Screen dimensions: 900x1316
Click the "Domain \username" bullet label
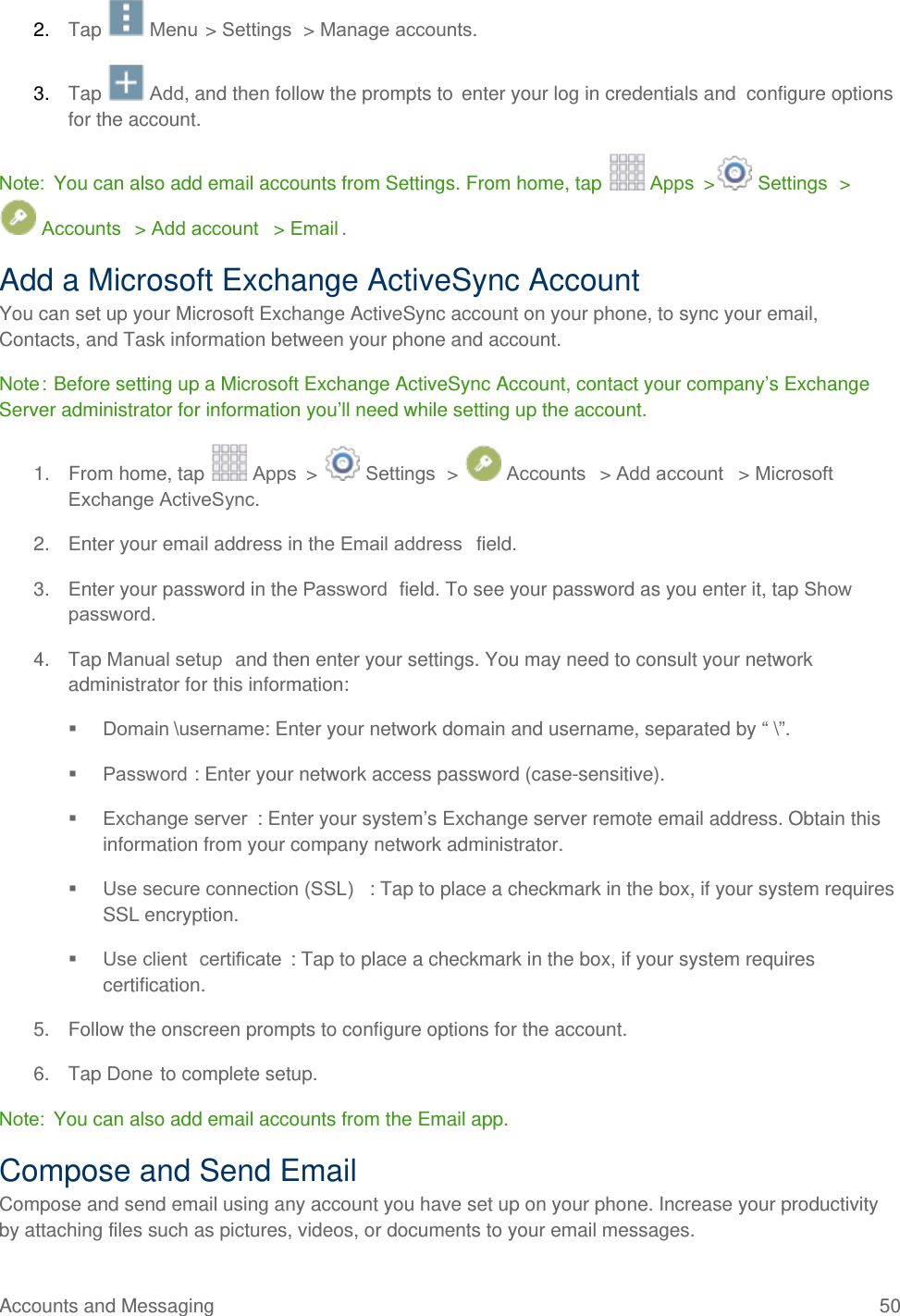(x=186, y=729)
